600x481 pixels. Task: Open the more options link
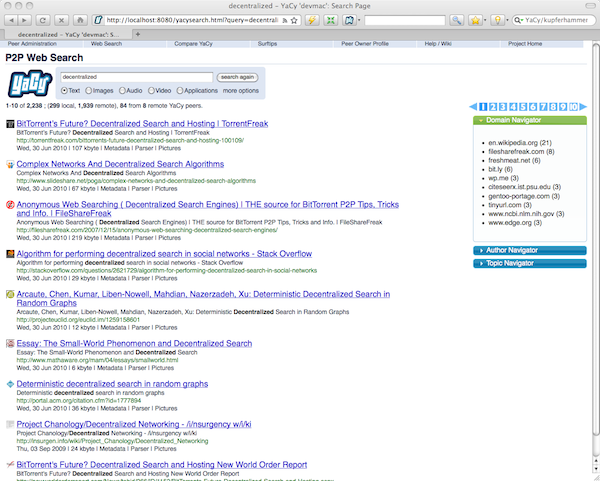(241, 91)
